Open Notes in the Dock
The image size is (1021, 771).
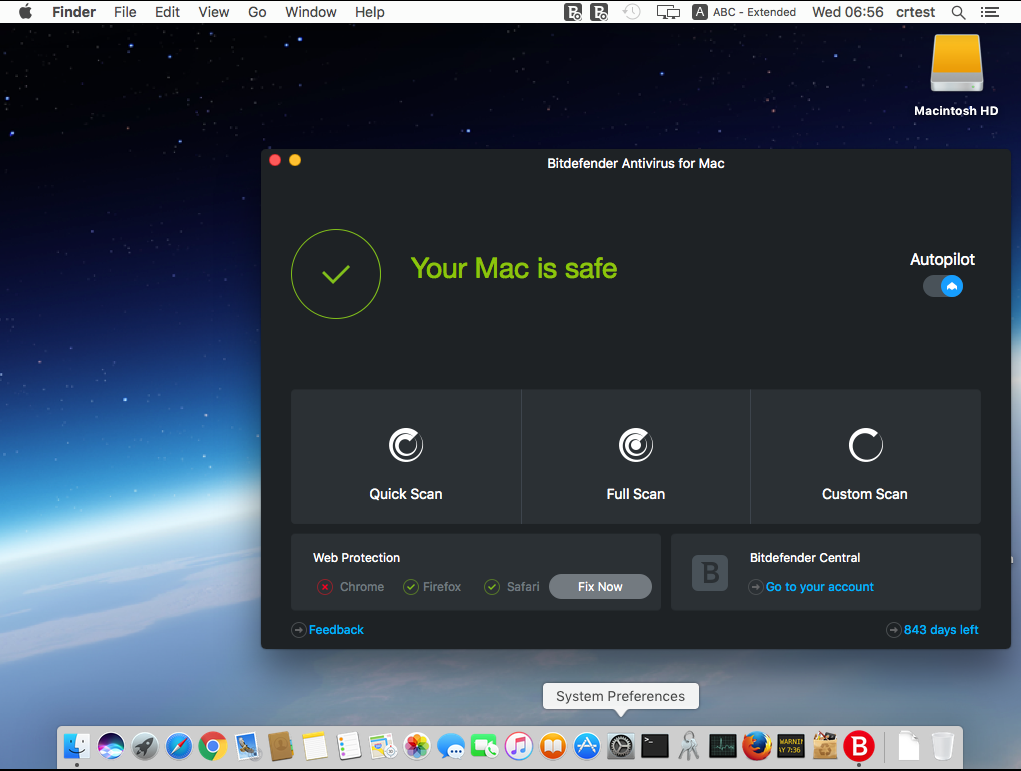click(x=315, y=746)
